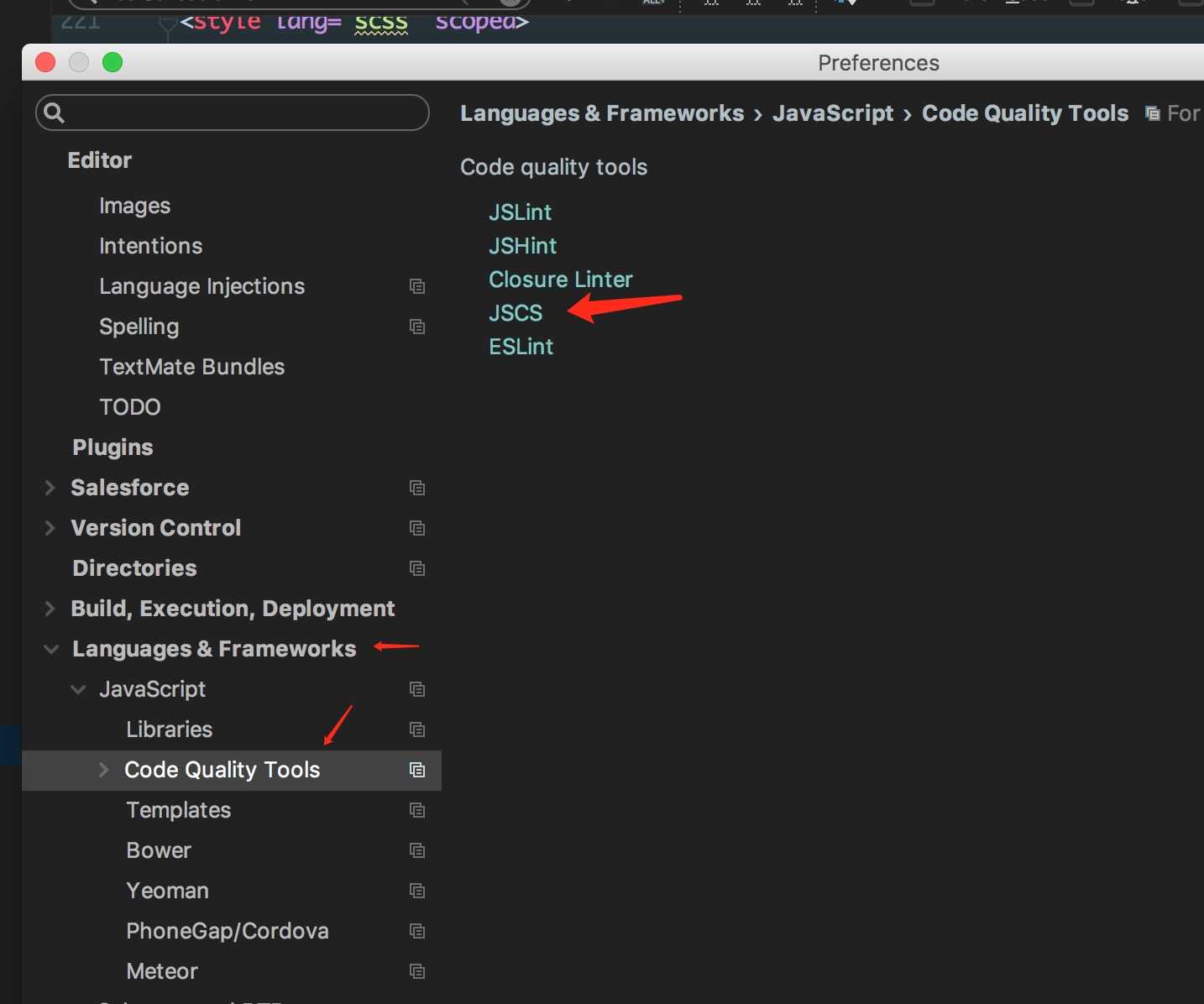Open the JSCS settings link
1204x1004 pixels.
[516, 313]
